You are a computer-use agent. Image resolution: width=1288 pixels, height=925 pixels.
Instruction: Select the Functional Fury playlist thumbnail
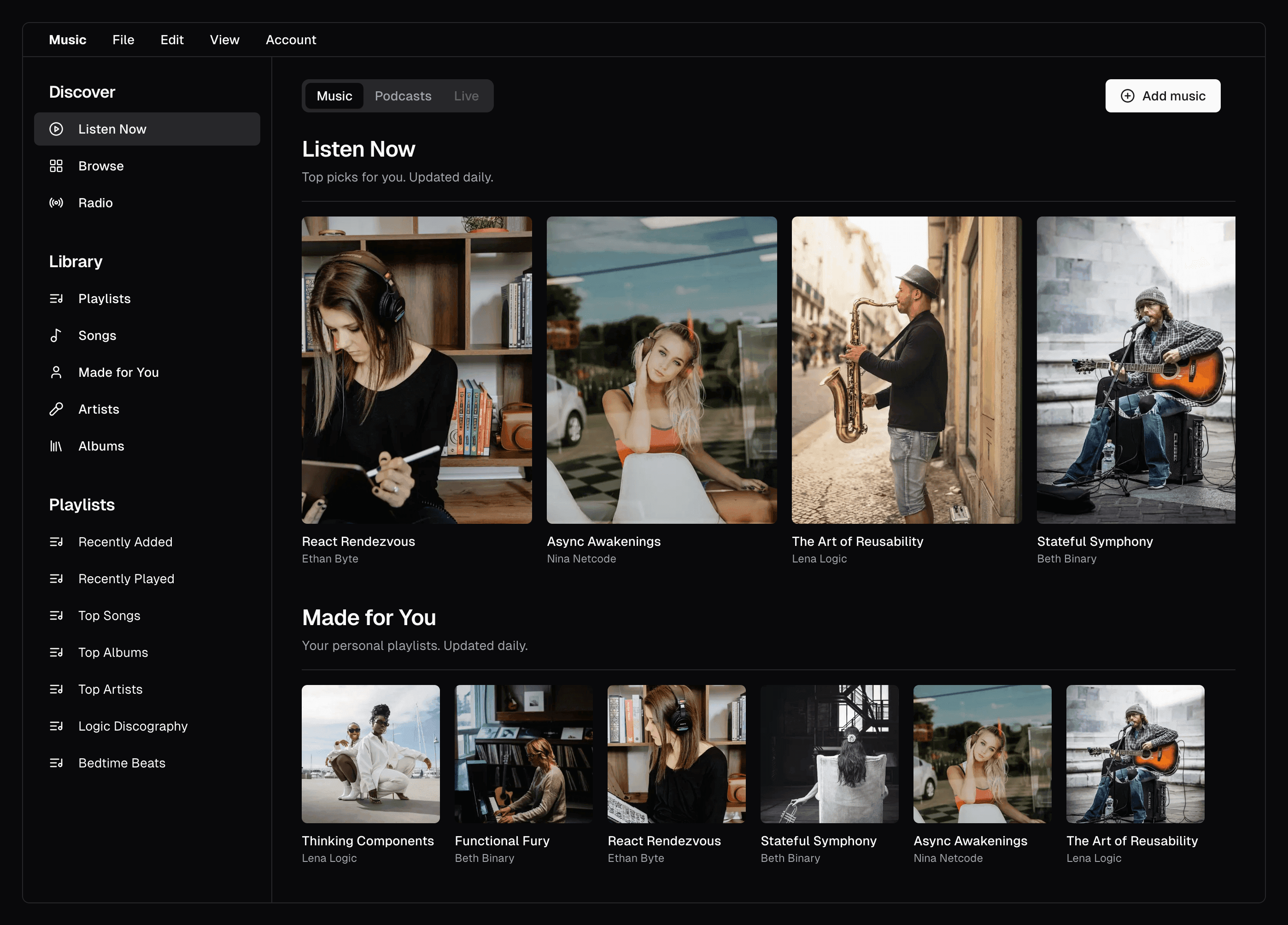[x=523, y=754]
